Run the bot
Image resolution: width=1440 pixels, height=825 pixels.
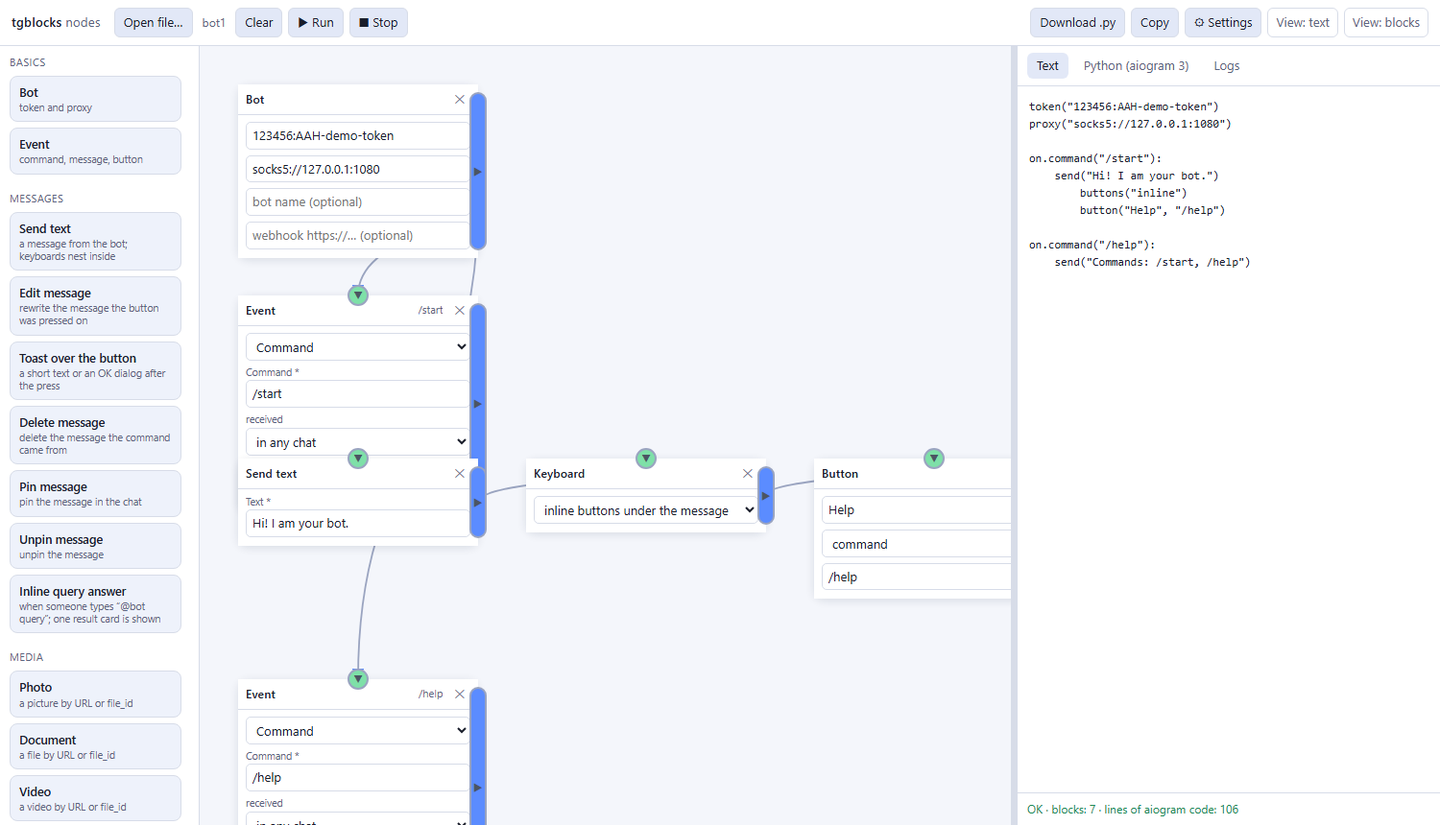click(x=316, y=23)
